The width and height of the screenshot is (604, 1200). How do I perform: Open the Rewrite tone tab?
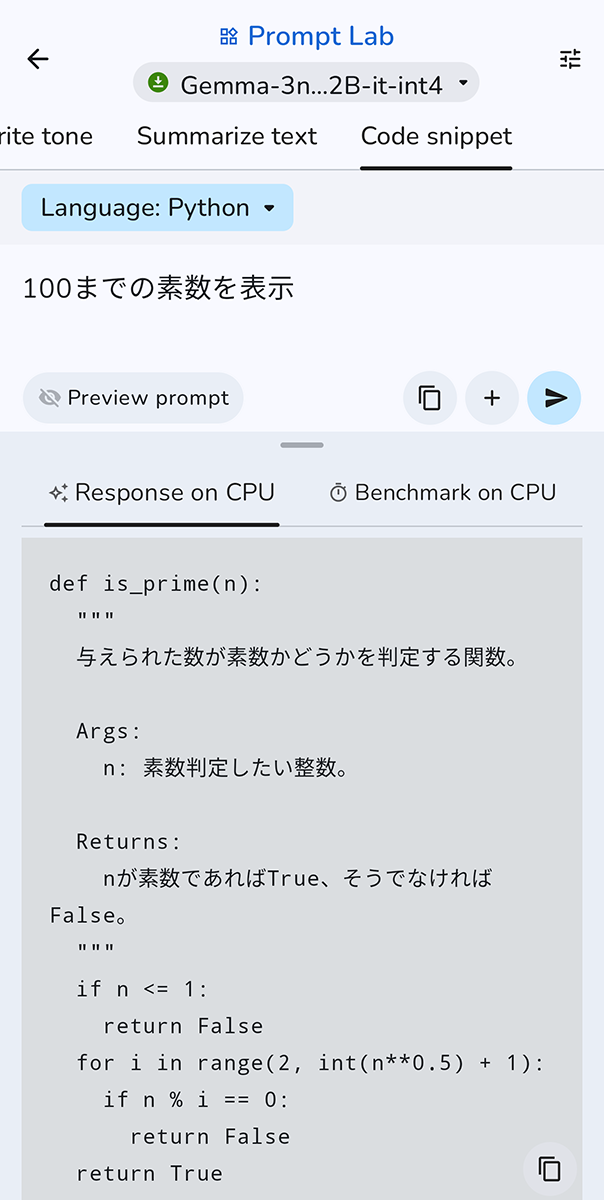(x=48, y=137)
